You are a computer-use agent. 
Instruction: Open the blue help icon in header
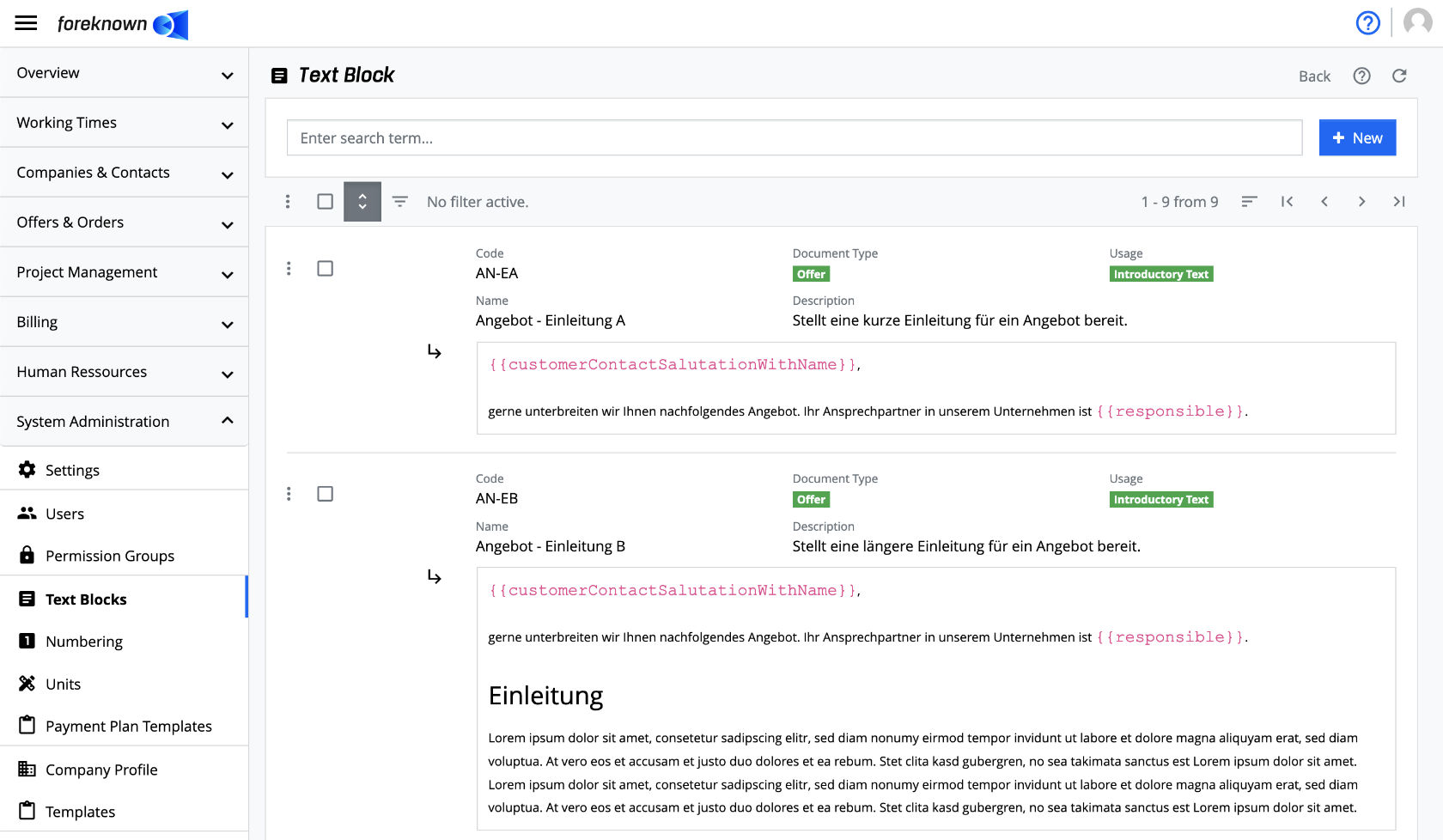[1367, 23]
